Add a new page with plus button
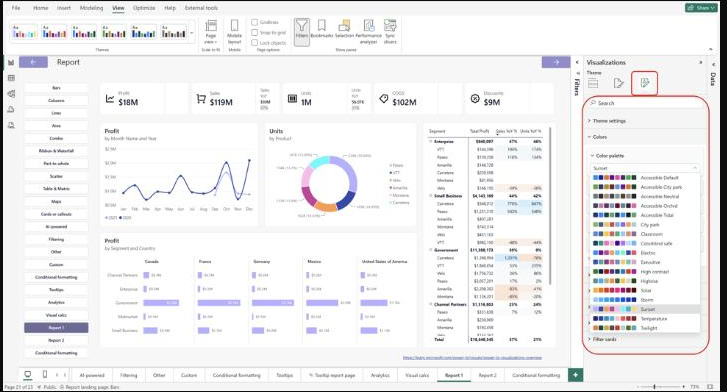This screenshot has width=727, height=392. [575, 375]
